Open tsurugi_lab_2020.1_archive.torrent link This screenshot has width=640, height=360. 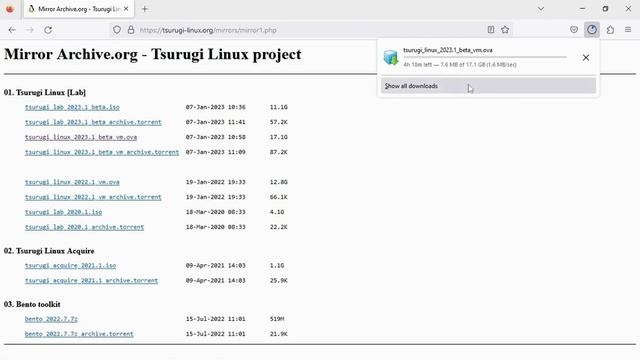84,227
